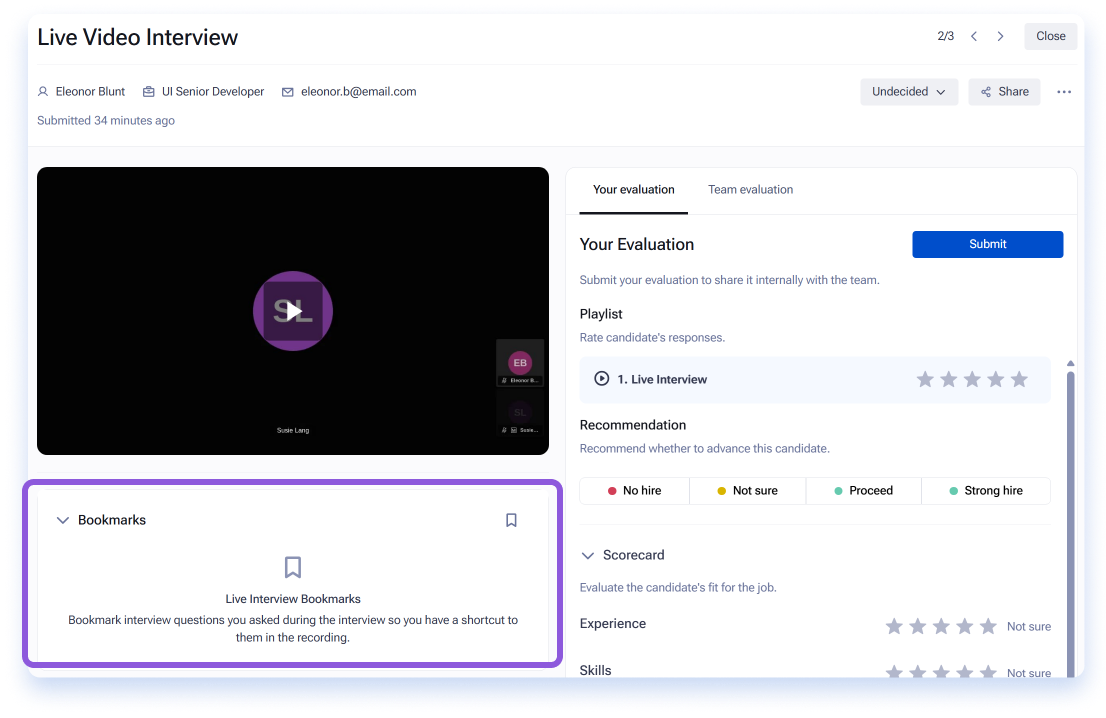The image size is (1106, 718).
Task: Click candidate name Eleonor Blunt
Action: [90, 92]
